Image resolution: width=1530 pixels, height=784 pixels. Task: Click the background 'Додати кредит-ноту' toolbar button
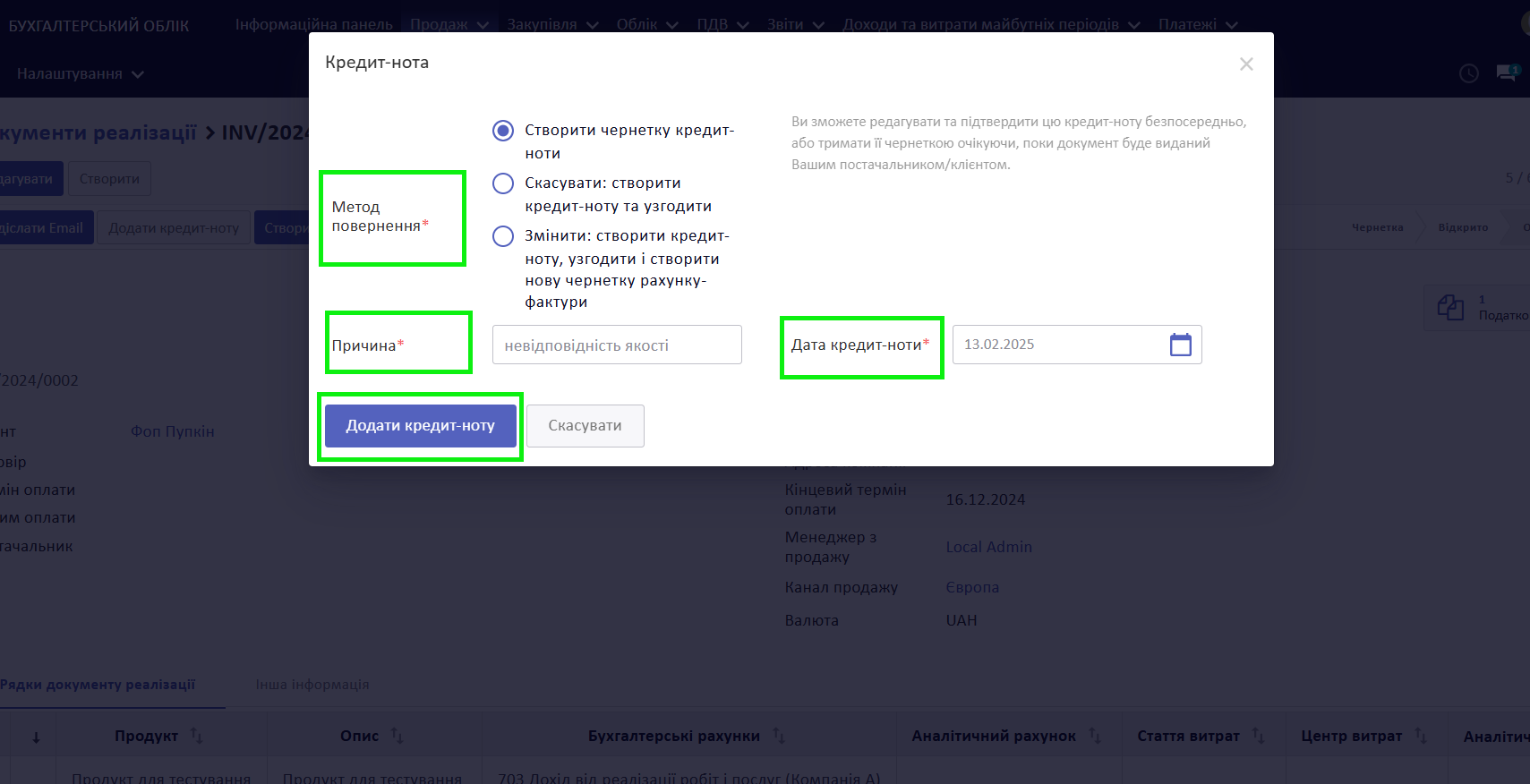pos(174,228)
